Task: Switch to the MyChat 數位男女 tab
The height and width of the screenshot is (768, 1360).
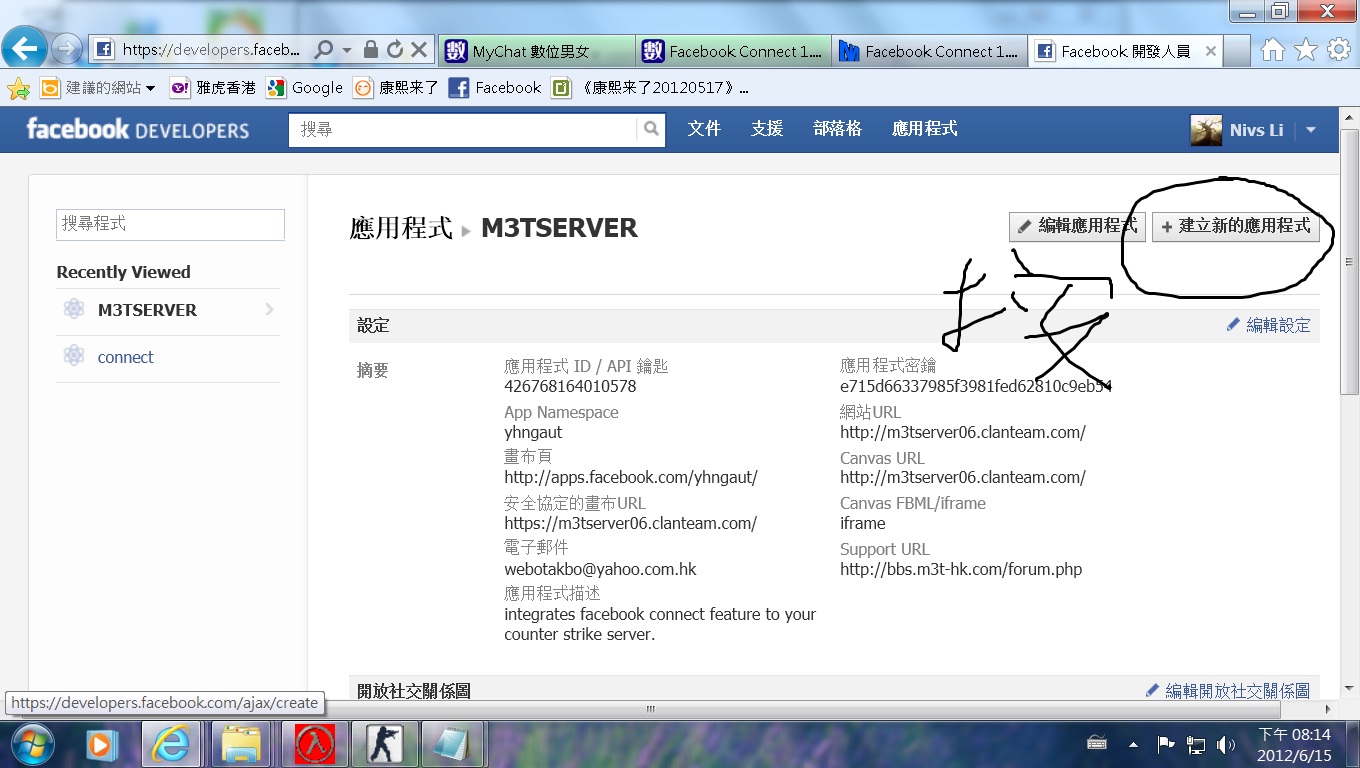Action: click(x=536, y=51)
